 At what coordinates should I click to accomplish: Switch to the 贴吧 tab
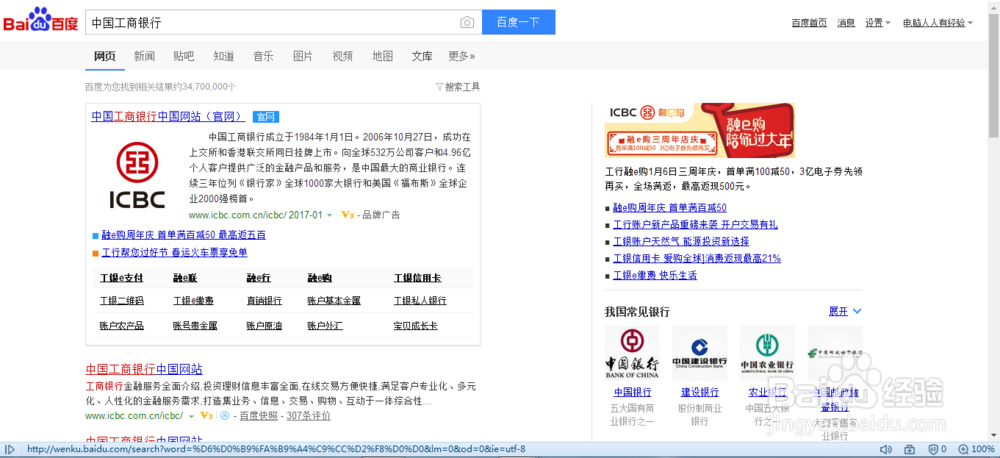tap(184, 56)
